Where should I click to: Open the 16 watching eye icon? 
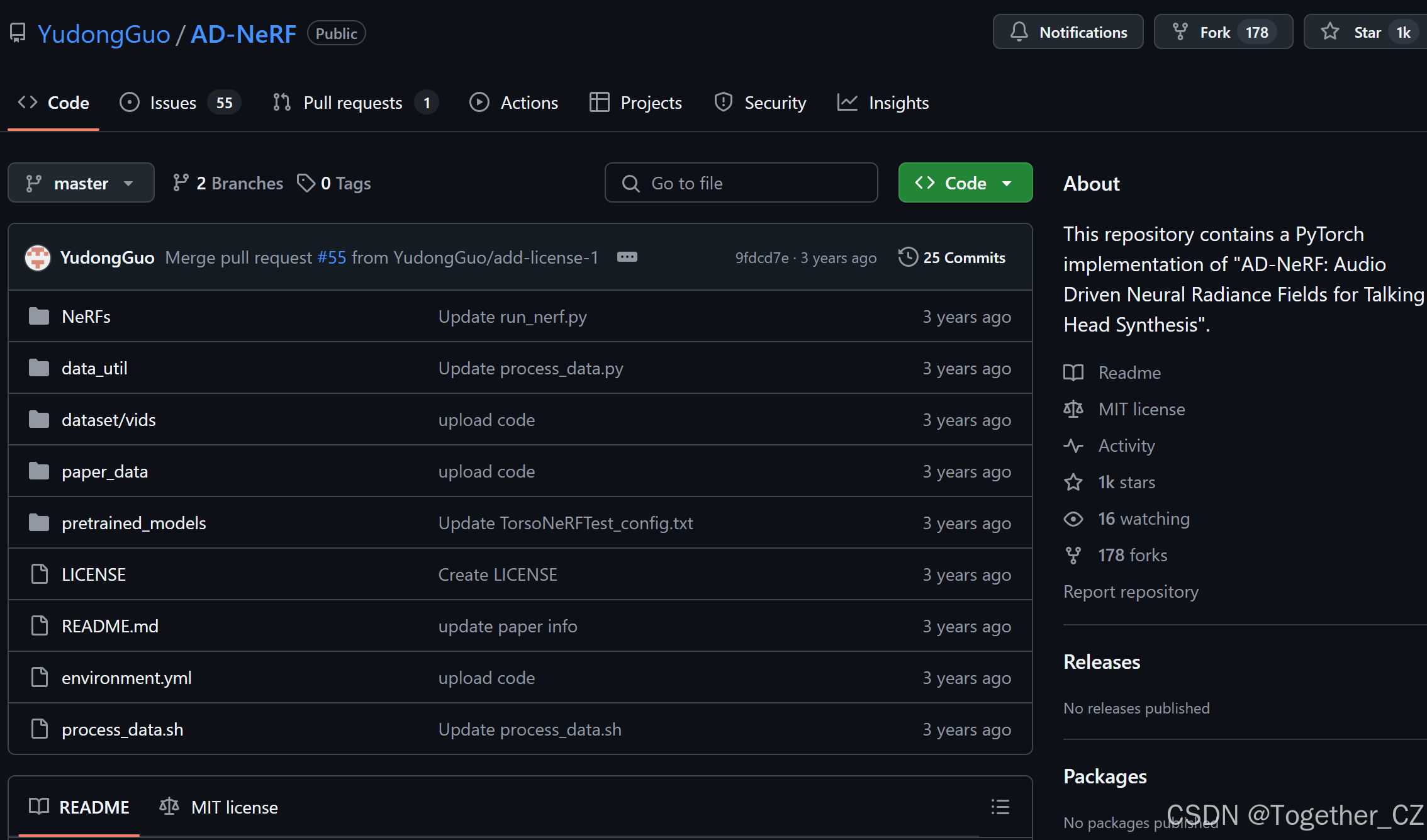(1073, 519)
